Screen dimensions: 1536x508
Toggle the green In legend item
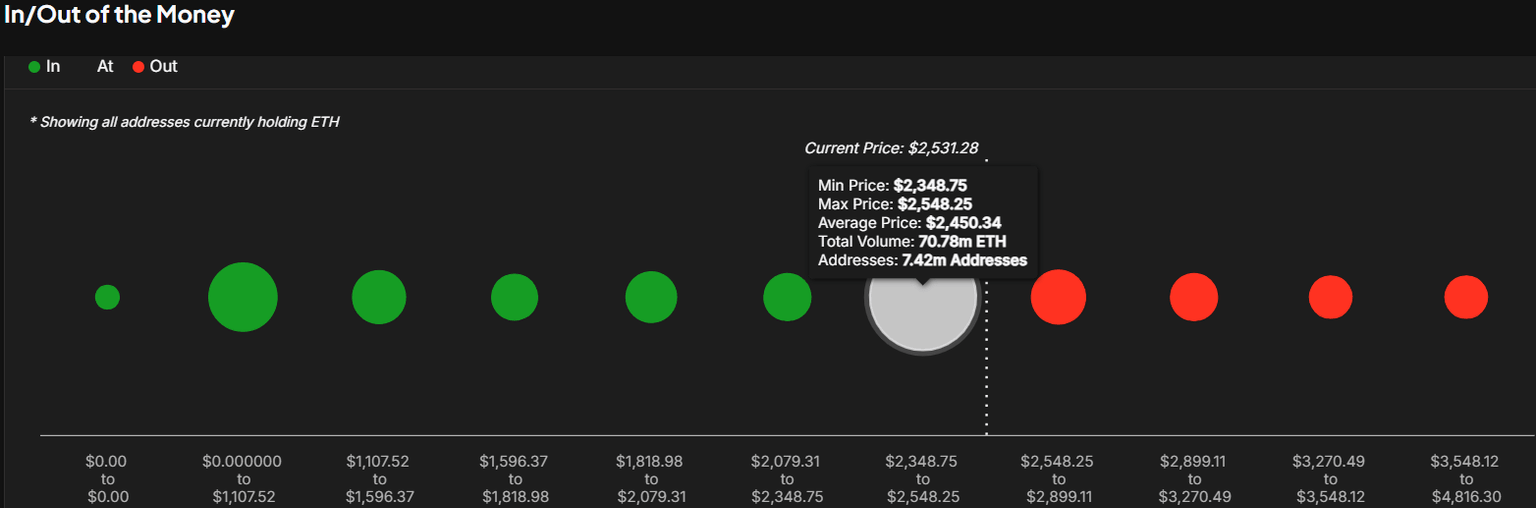pos(45,67)
